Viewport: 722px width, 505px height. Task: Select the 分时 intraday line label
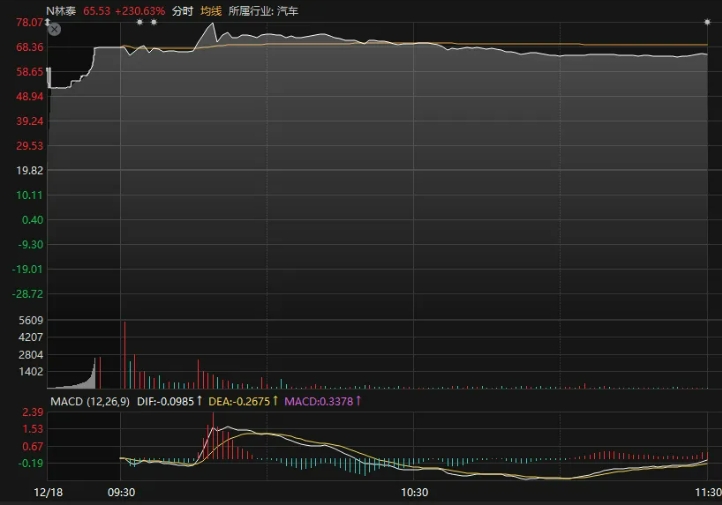click(182, 11)
